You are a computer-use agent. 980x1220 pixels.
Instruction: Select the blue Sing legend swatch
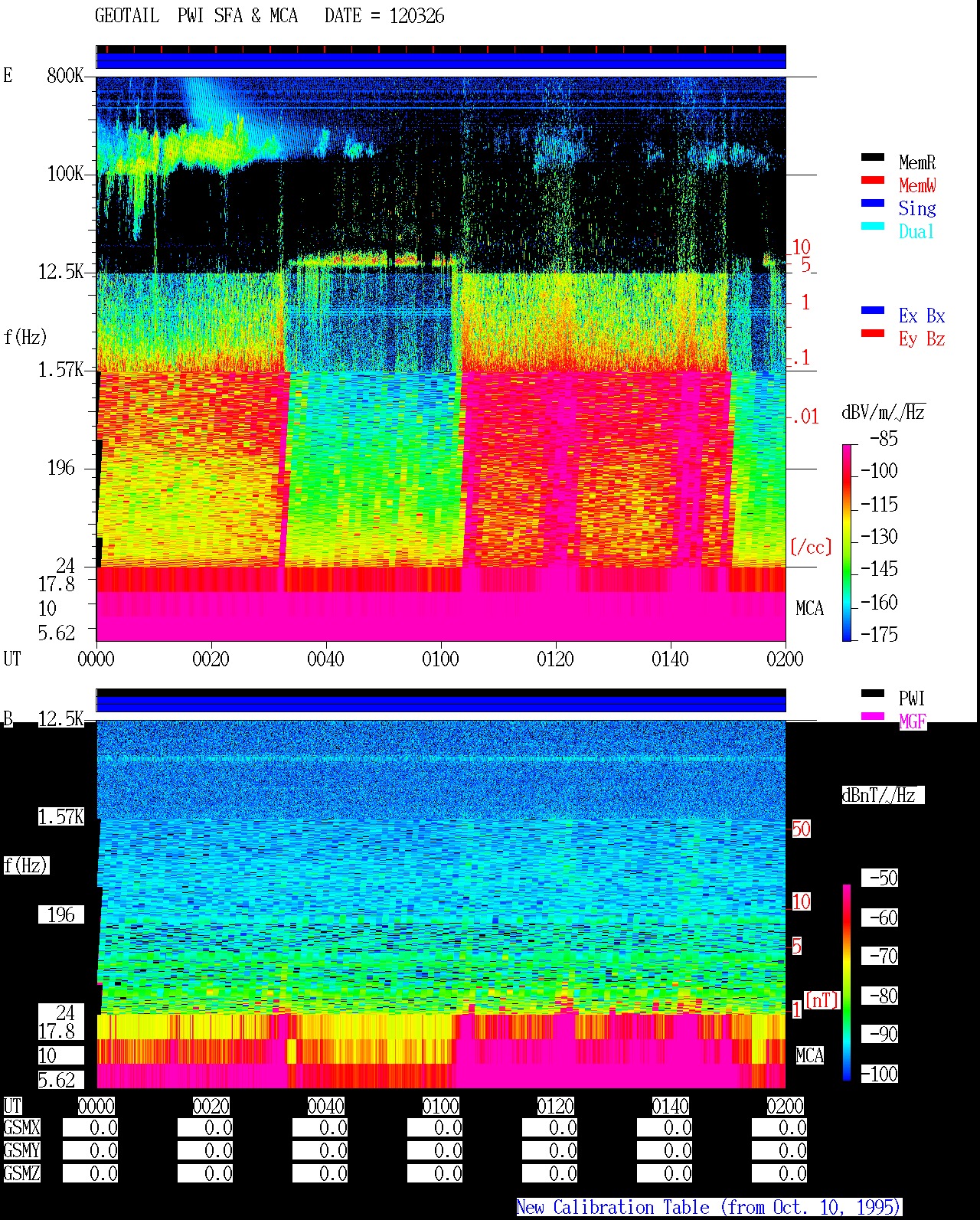[x=873, y=204]
